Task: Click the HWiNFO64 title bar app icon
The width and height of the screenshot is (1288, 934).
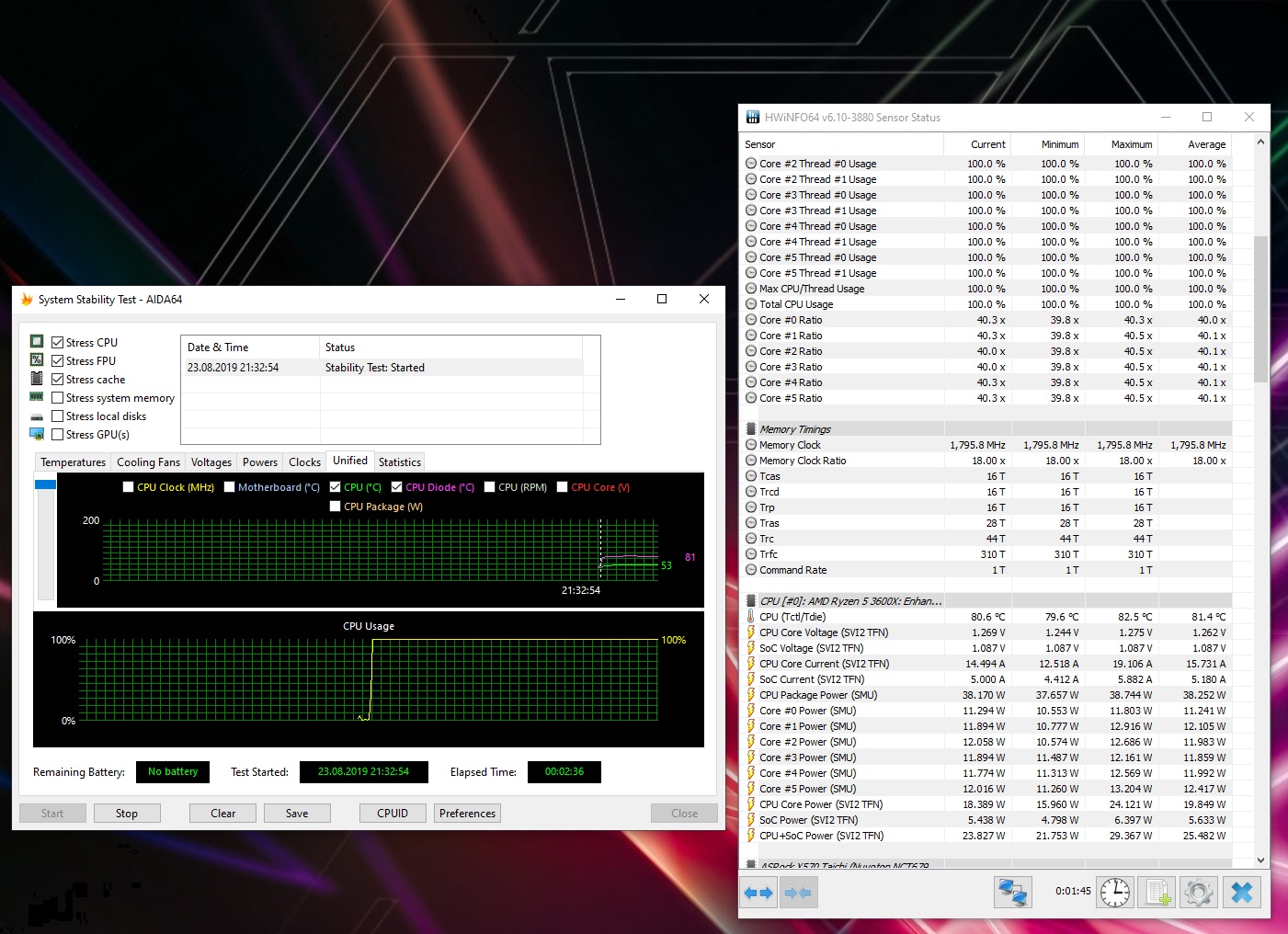Action: (753, 118)
